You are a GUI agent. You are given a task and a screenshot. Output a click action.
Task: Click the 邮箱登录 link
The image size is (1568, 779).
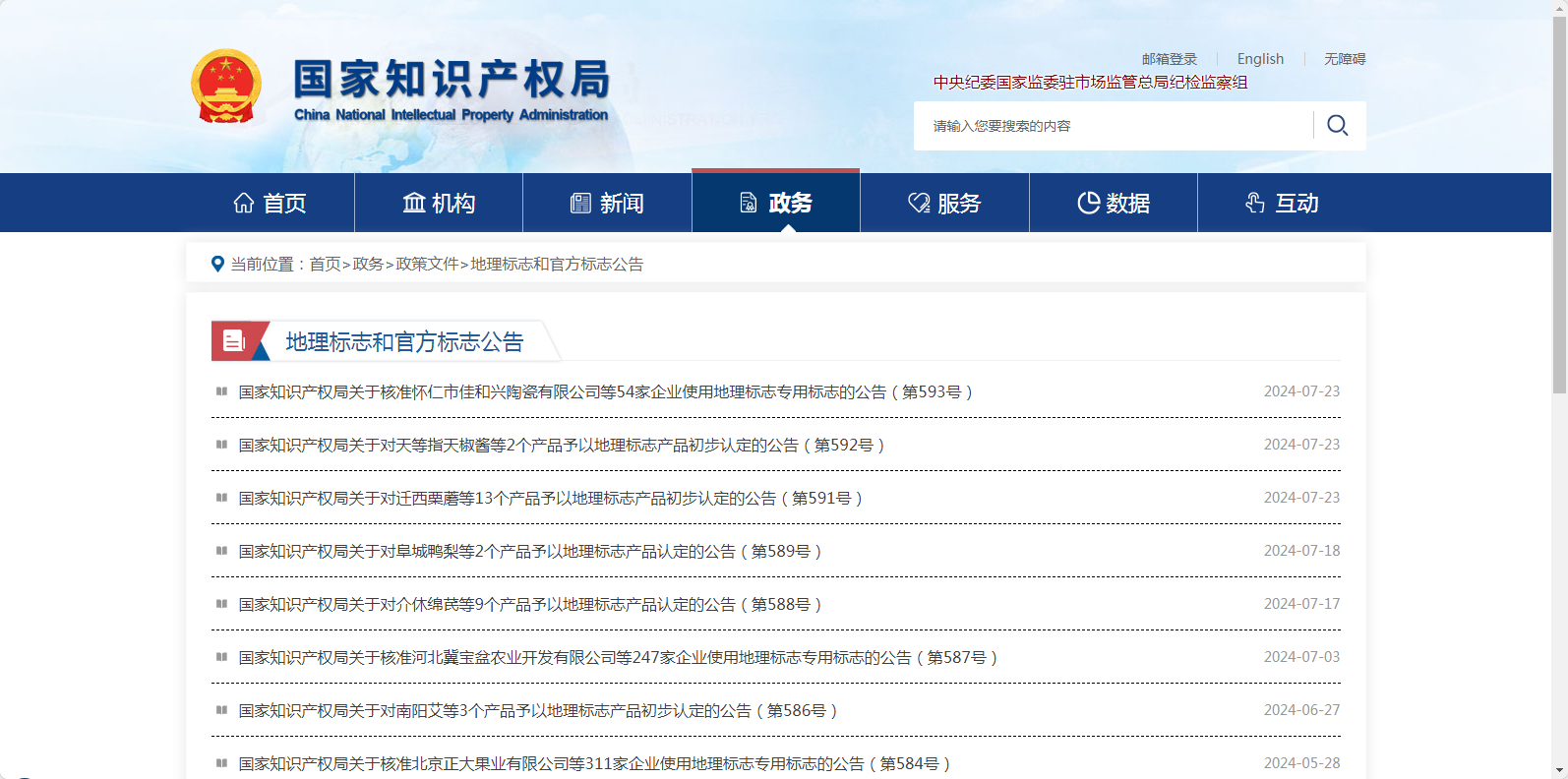1170,59
